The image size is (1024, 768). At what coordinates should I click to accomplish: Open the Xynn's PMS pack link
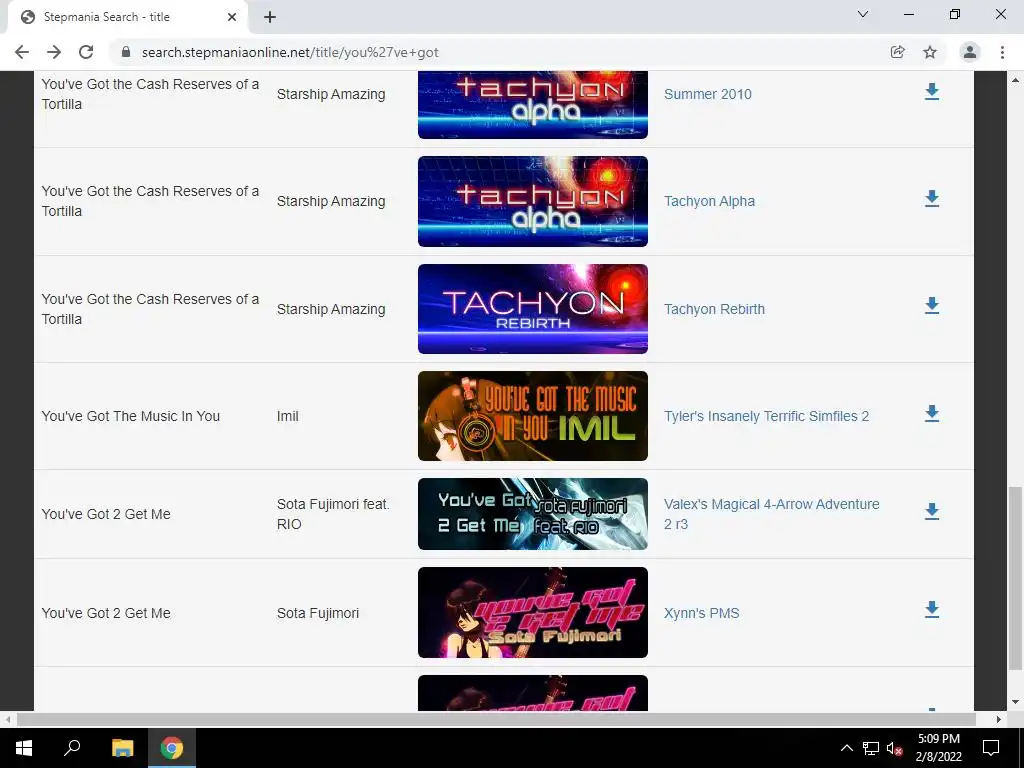[701, 613]
